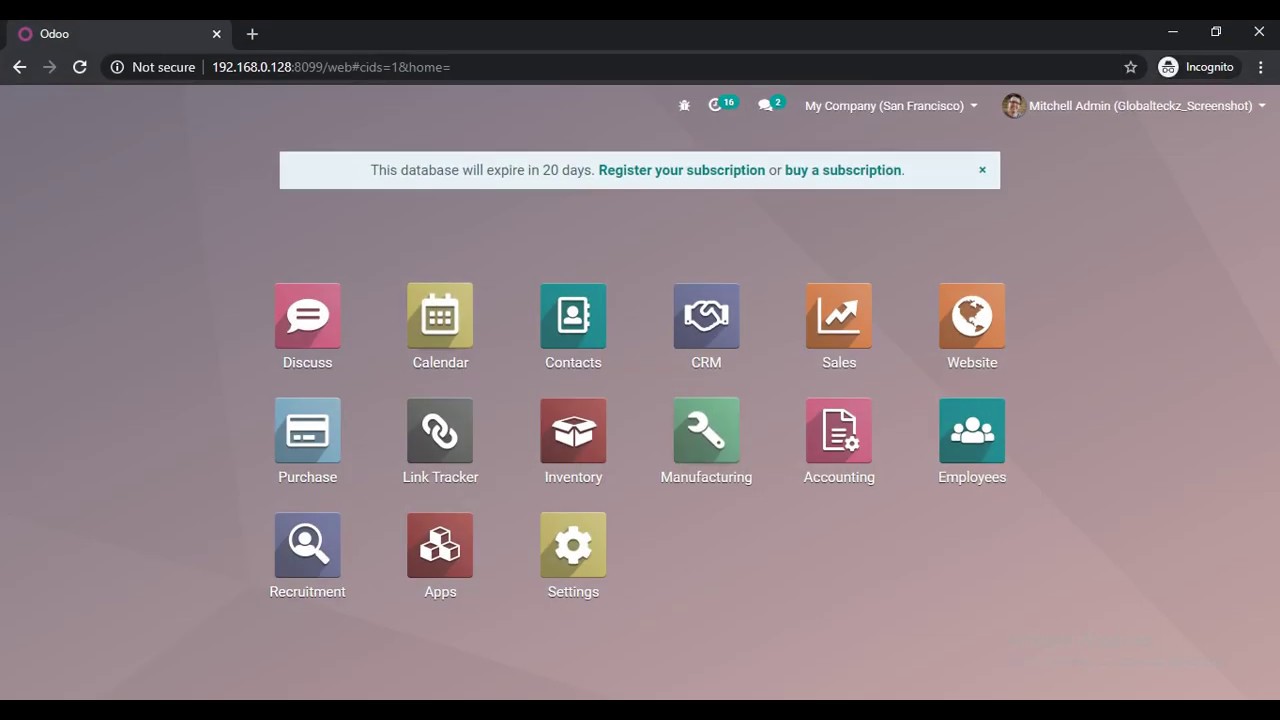Open Mitchell Admin user menu

1134,105
